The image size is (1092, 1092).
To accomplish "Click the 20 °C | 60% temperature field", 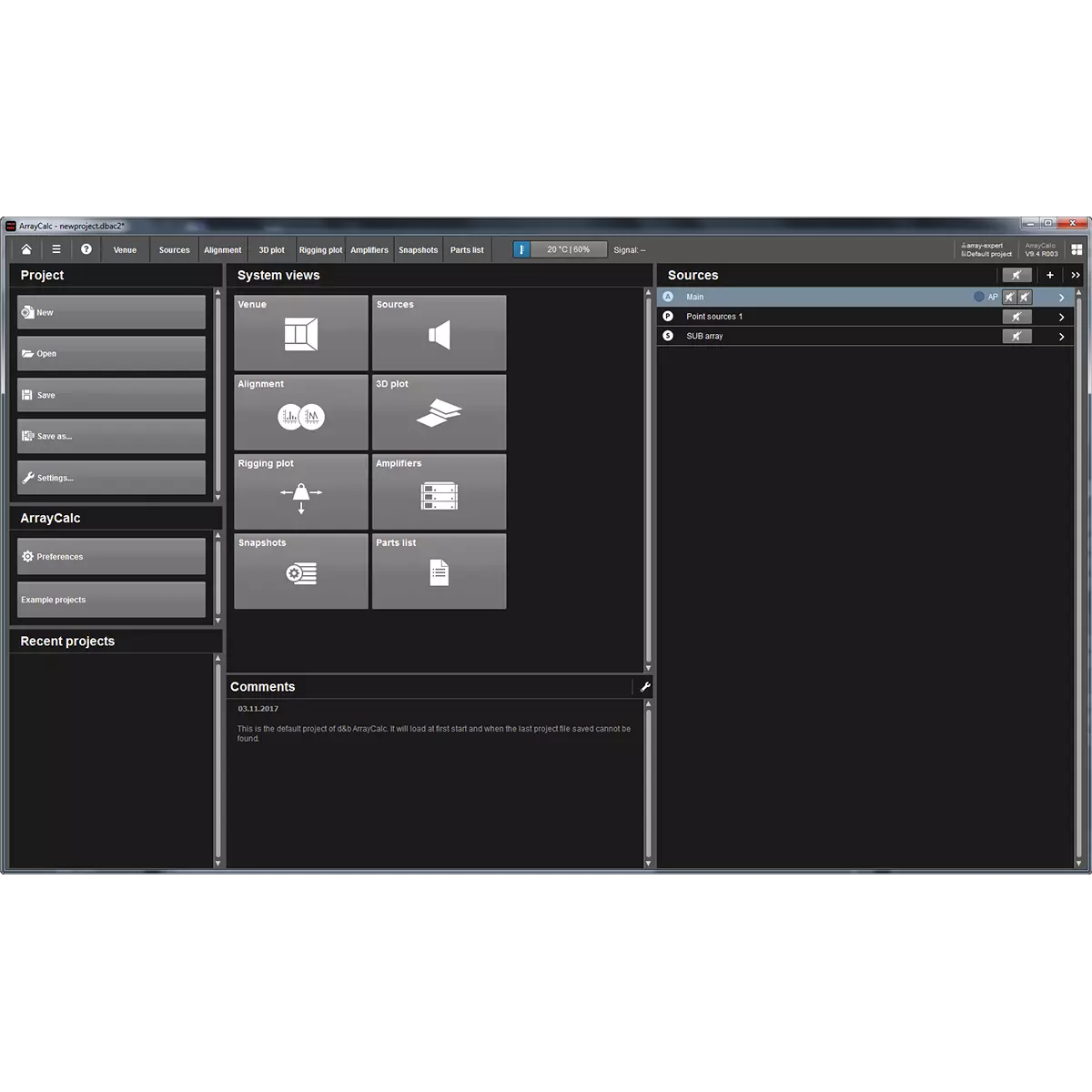I will pyautogui.click(x=568, y=249).
